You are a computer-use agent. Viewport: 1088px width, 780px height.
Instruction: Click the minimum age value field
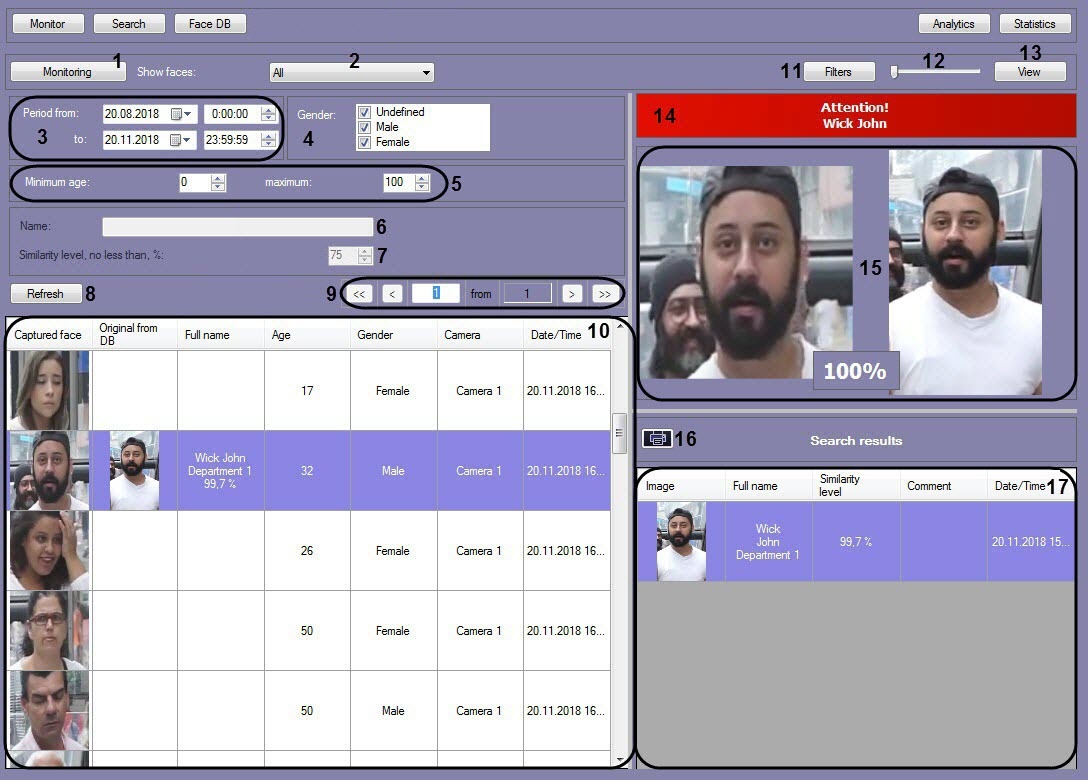pos(194,183)
